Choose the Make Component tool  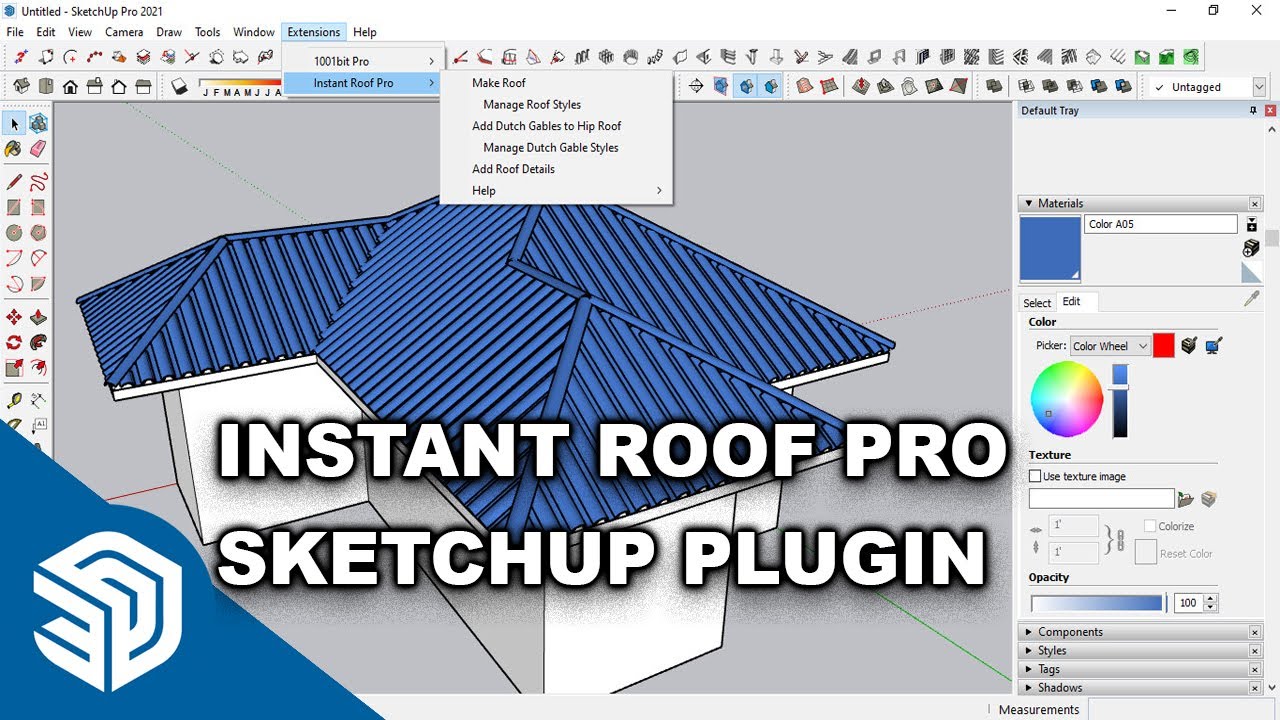[38, 123]
